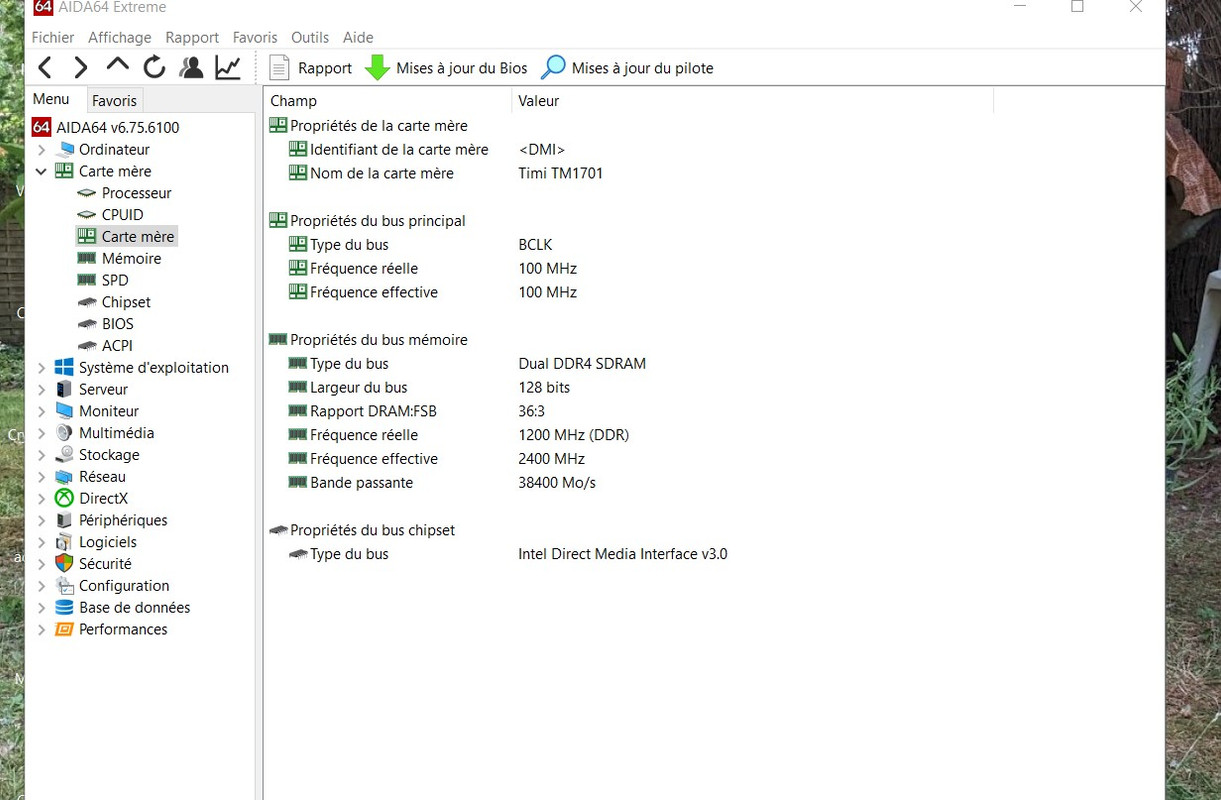Screen dimensions: 1221x800
Task: Click the Ordinateur computer icon
Action: pyautogui.click(x=65, y=149)
